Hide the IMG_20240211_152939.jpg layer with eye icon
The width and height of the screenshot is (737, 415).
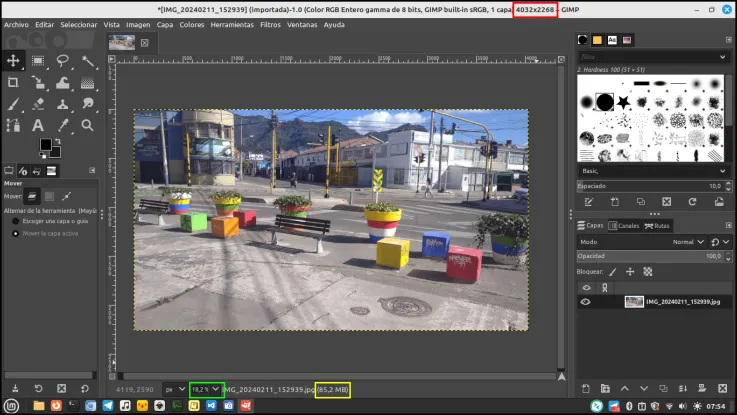(585, 302)
